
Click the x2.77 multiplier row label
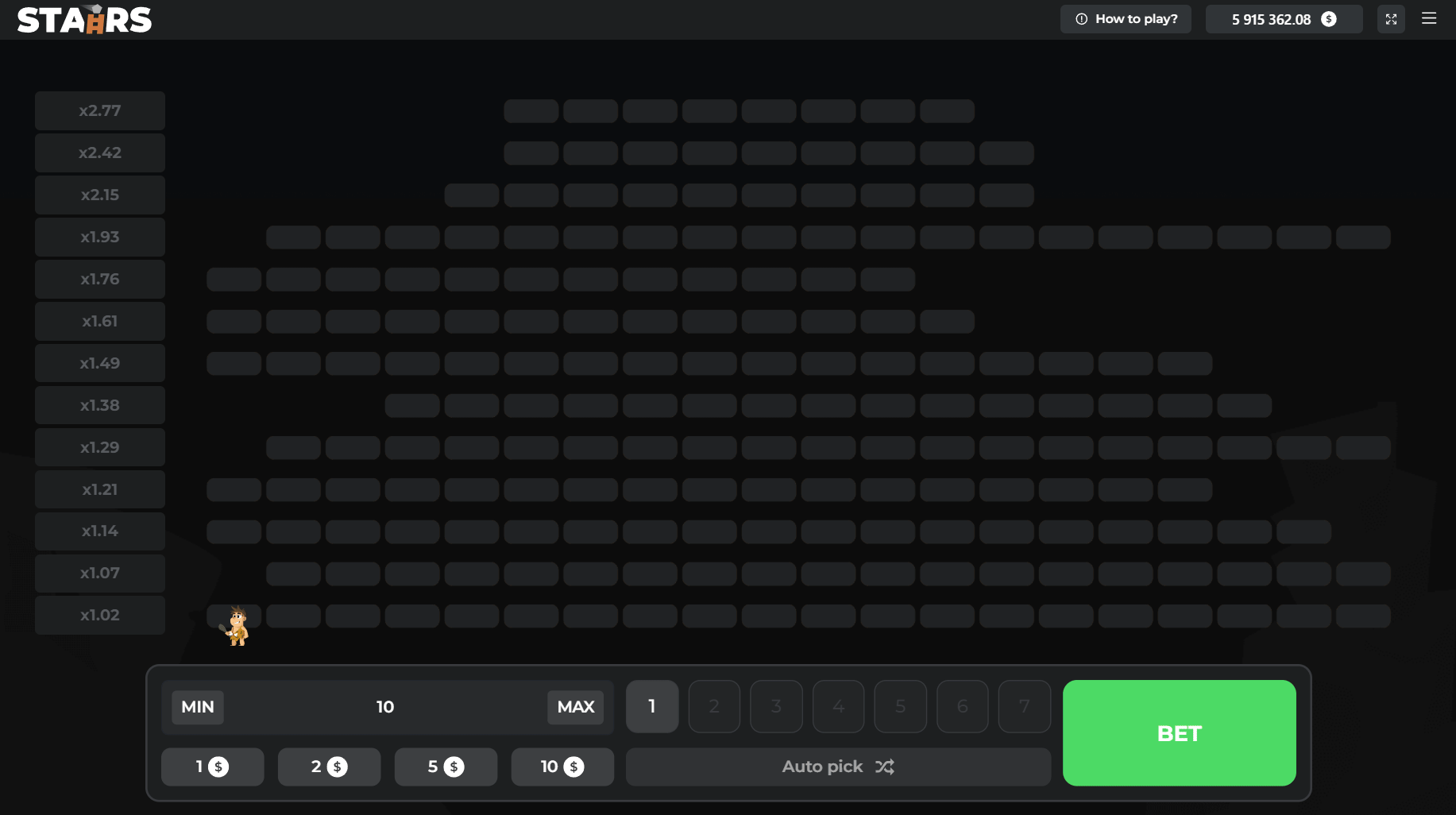[100, 110]
